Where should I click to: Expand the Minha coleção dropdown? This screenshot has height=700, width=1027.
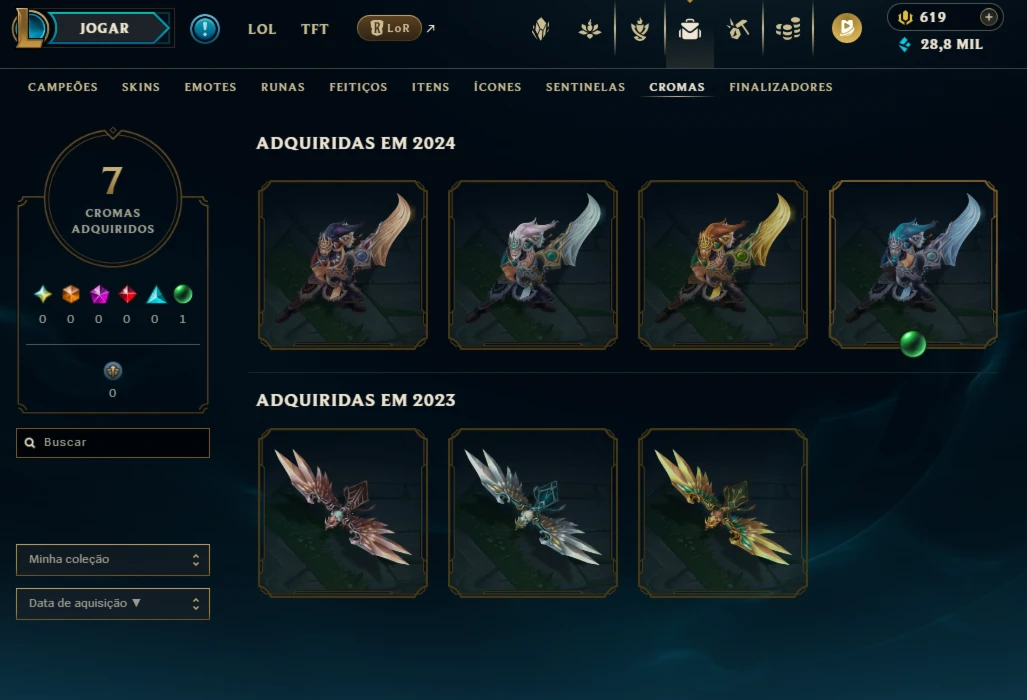coord(113,560)
